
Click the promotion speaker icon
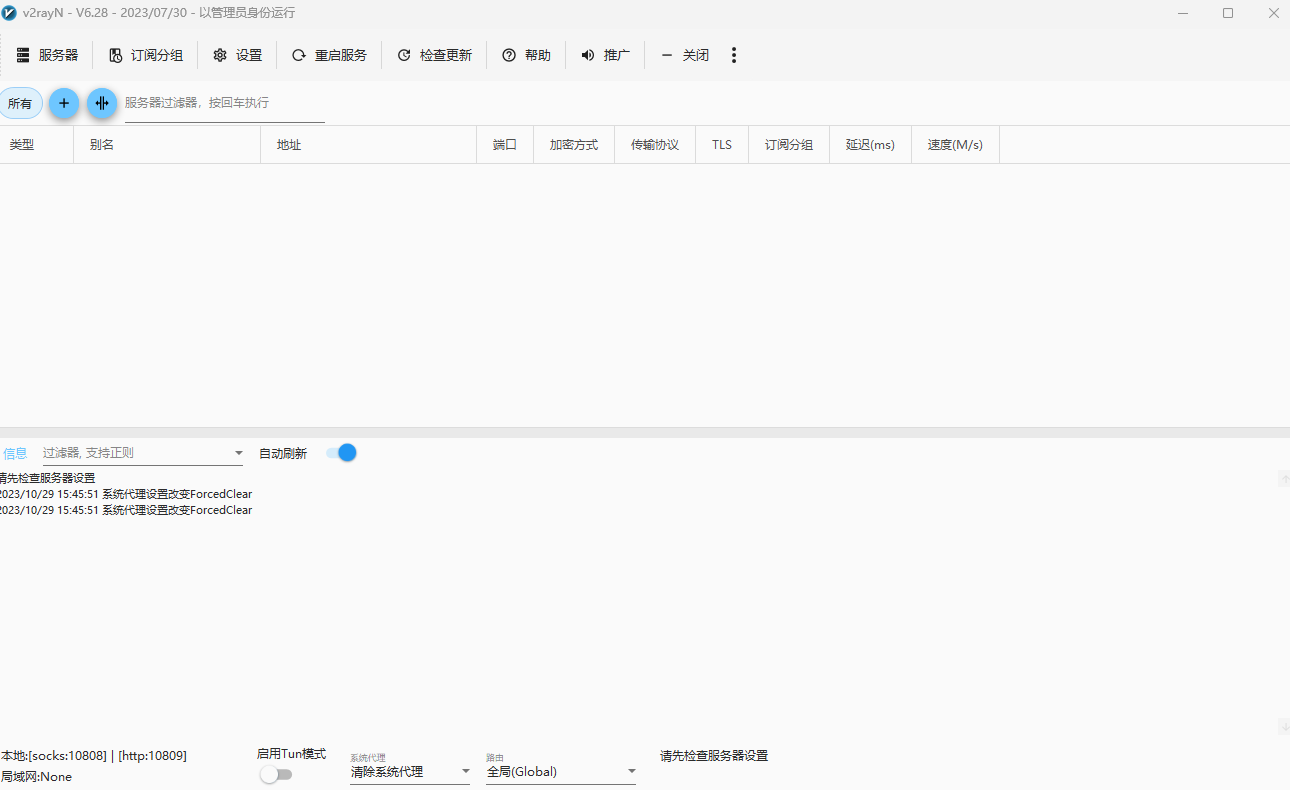tap(588, 55)
